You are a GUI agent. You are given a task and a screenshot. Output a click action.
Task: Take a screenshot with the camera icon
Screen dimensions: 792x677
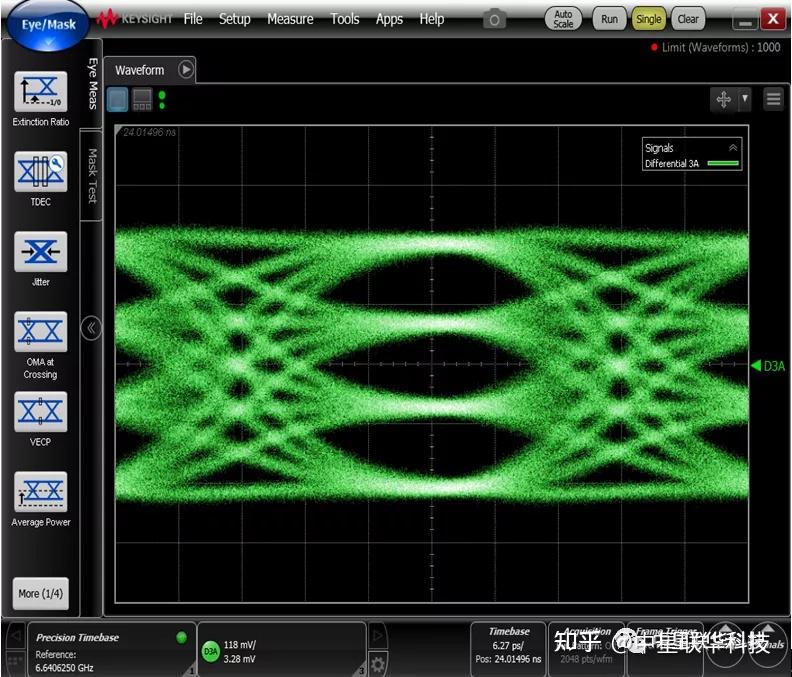click(494, 19)
